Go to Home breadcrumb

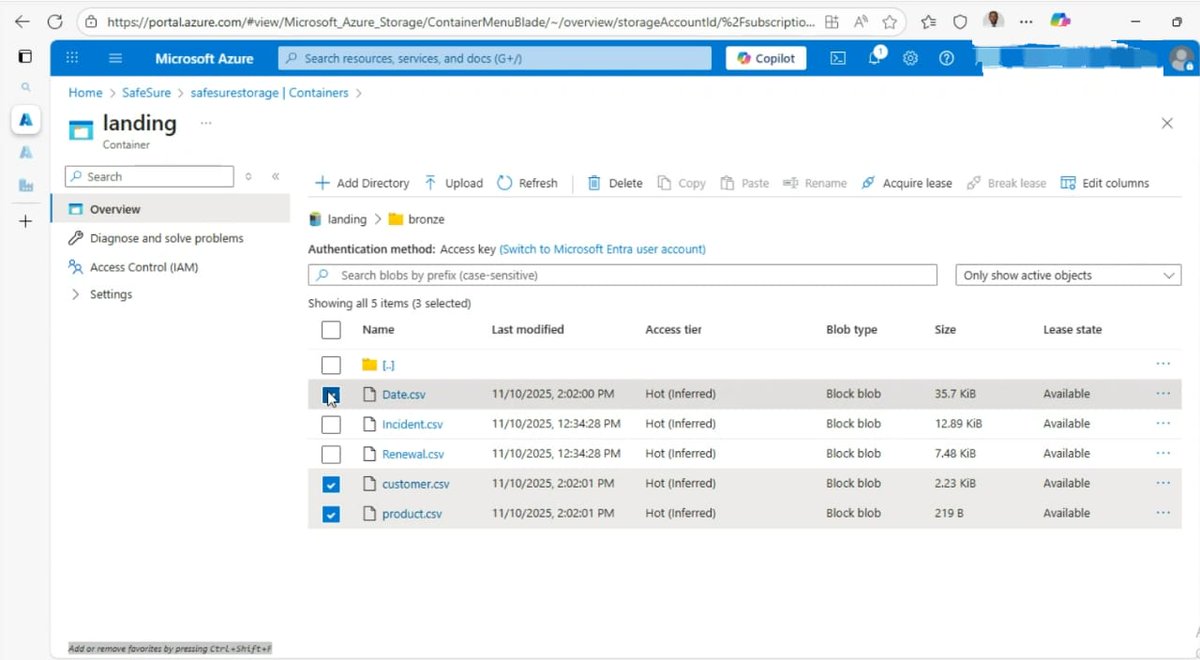pos(85,93)
